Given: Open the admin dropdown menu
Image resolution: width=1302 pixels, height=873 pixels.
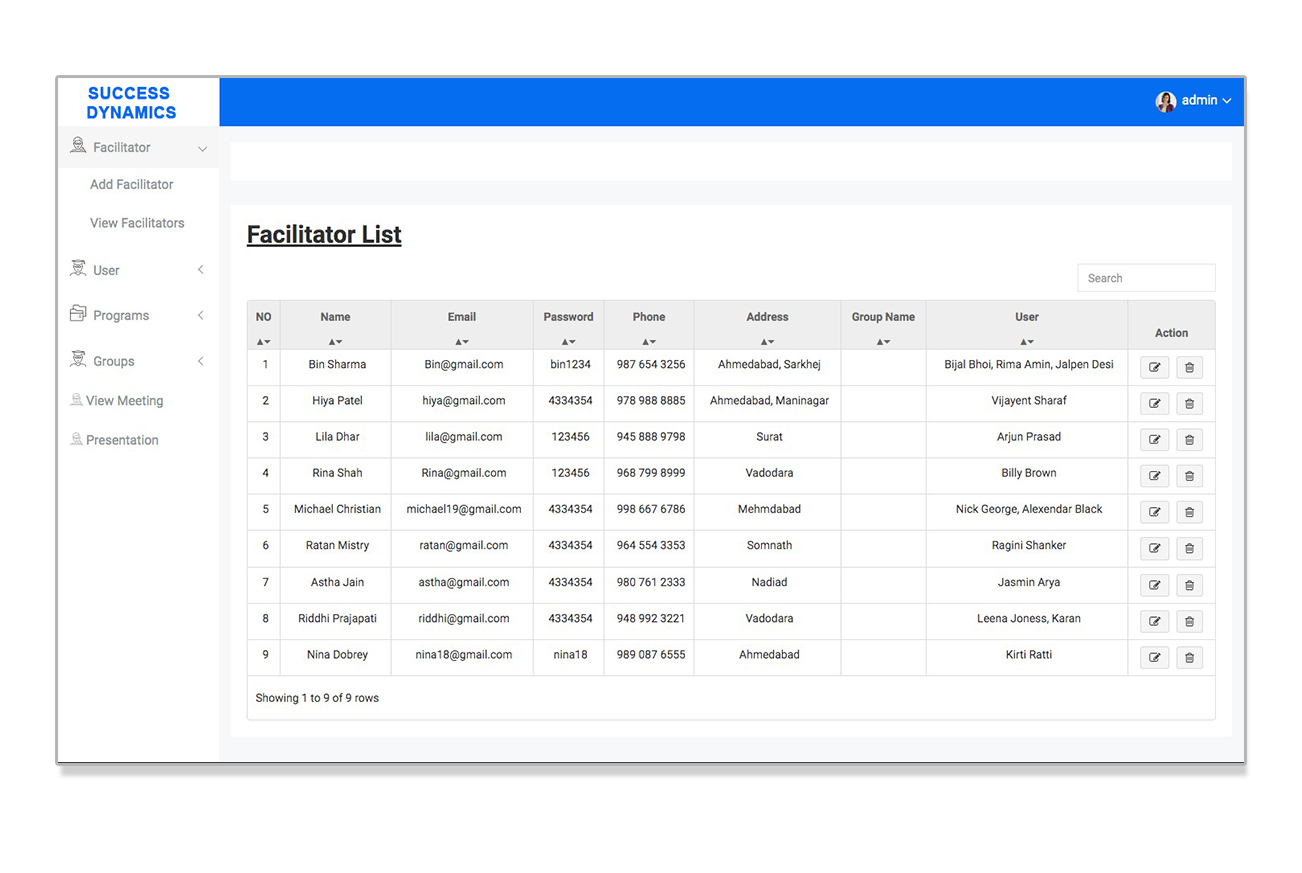Looking at the screenshot, I should 1206,101.
